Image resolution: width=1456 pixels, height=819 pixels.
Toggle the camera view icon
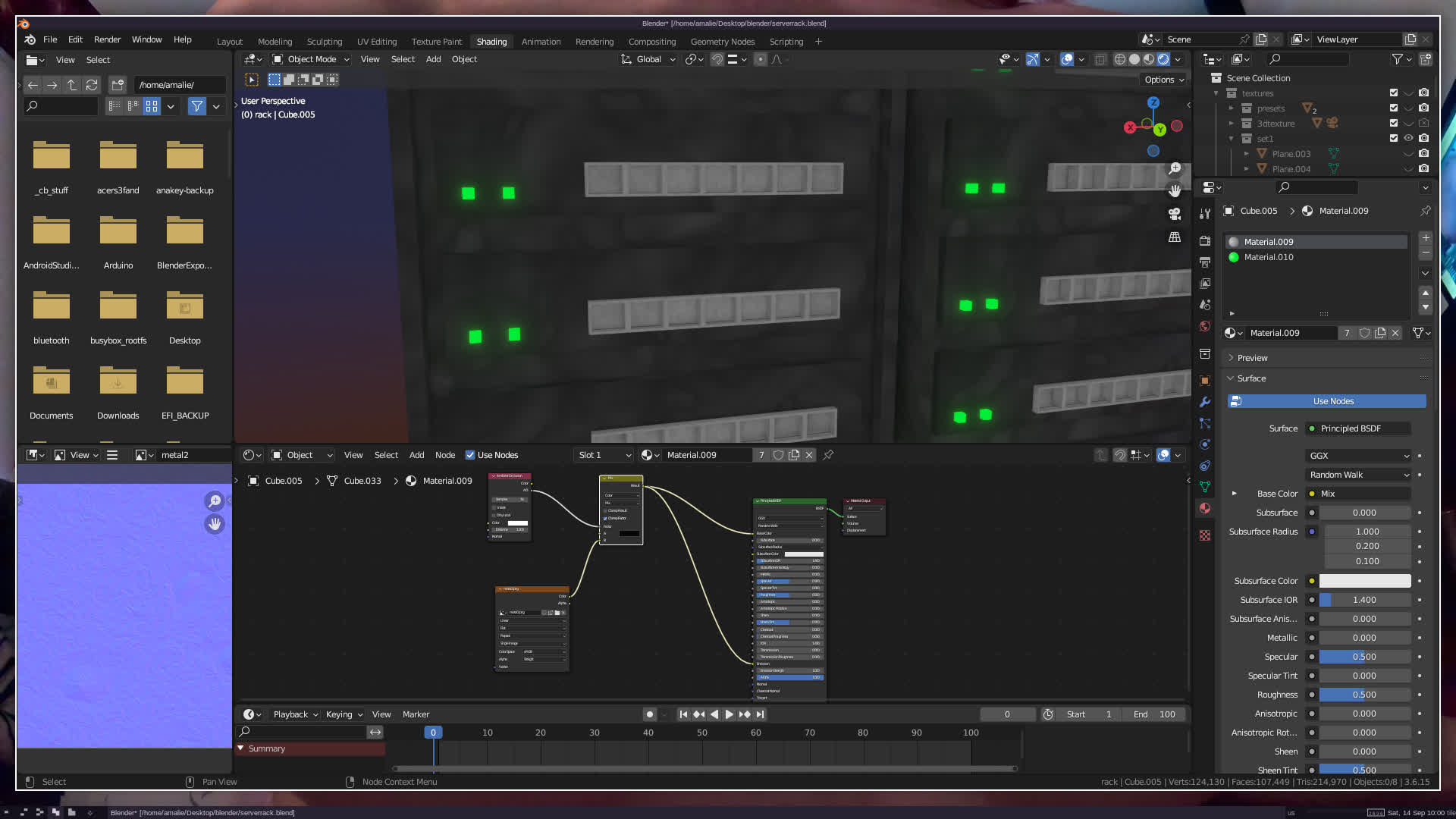click(x=1175, y=214)
